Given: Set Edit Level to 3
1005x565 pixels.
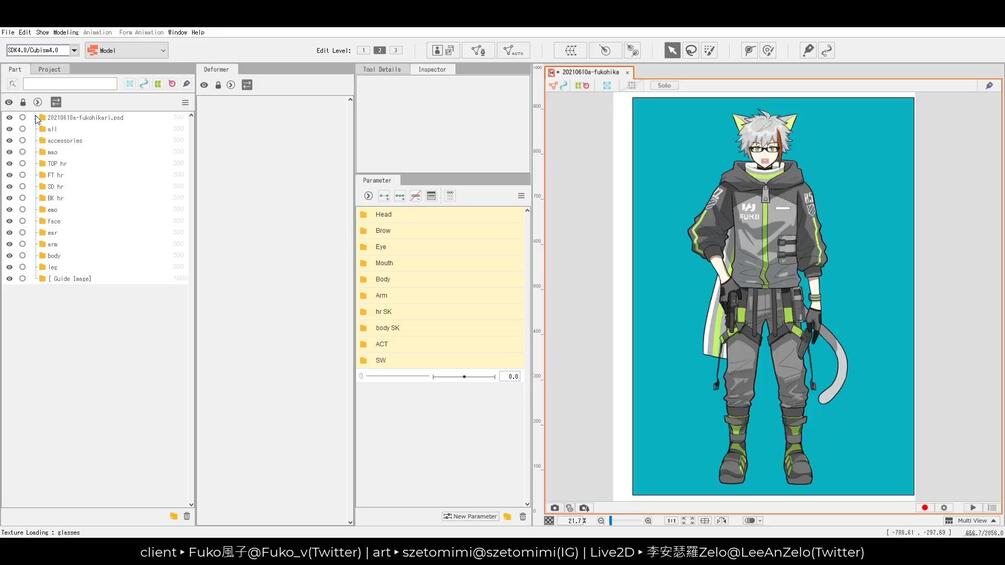Looking at the screenshot, I should point(395,50).
